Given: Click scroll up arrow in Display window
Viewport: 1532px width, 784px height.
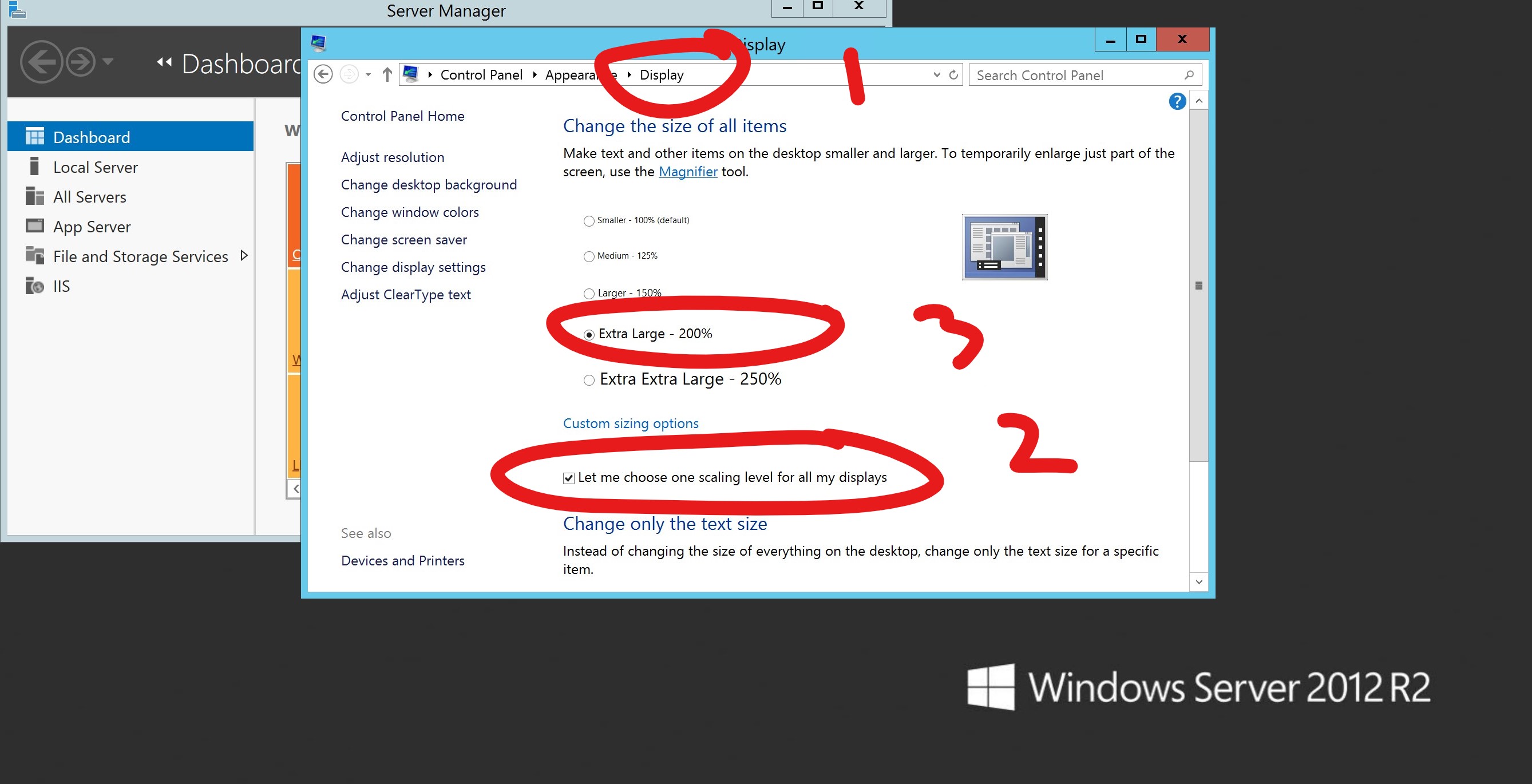Looking at the screenshot, I should (1199, 101).
